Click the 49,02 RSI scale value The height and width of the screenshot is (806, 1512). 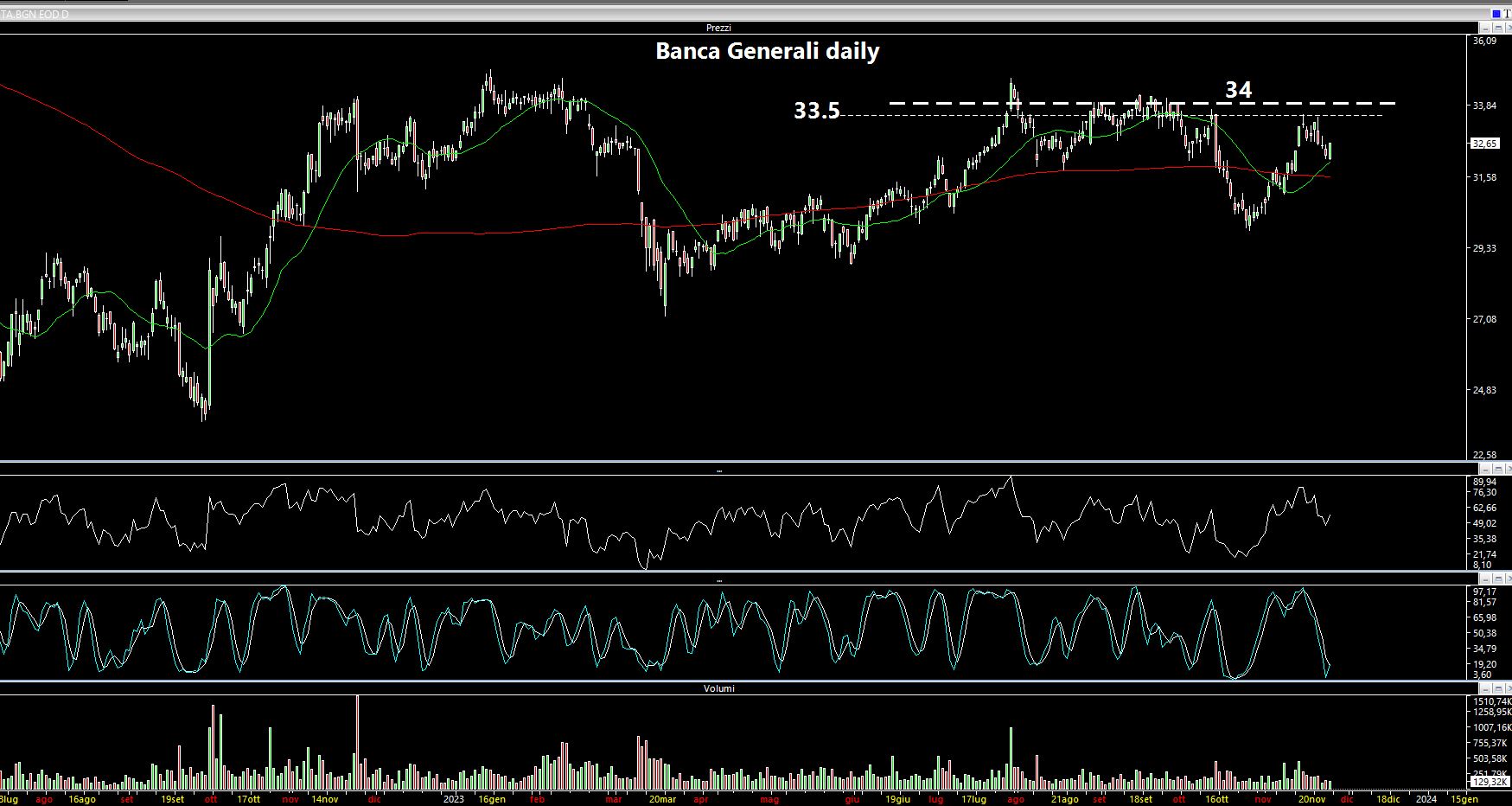[1484, 523]
